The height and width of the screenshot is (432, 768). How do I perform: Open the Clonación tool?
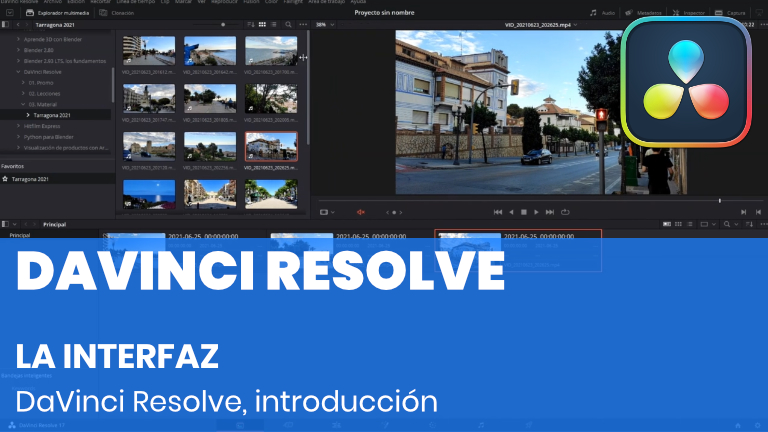point(117,13)
